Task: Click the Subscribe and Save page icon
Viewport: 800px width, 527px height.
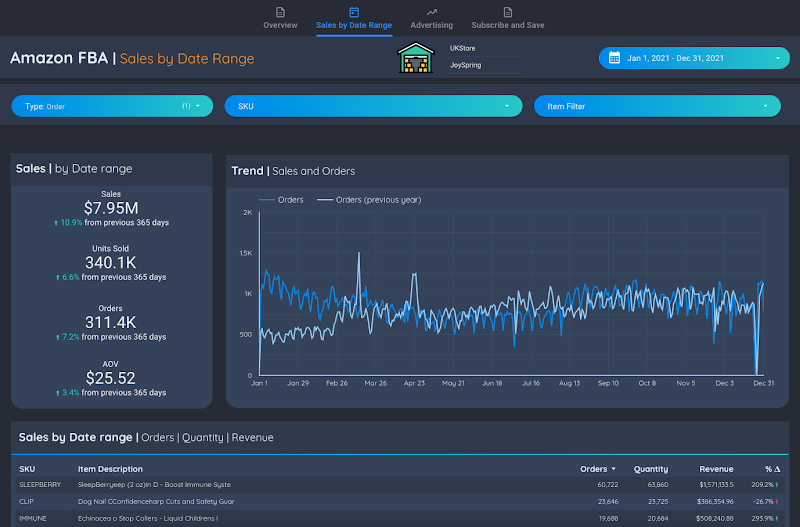Action: coord(508,12)
